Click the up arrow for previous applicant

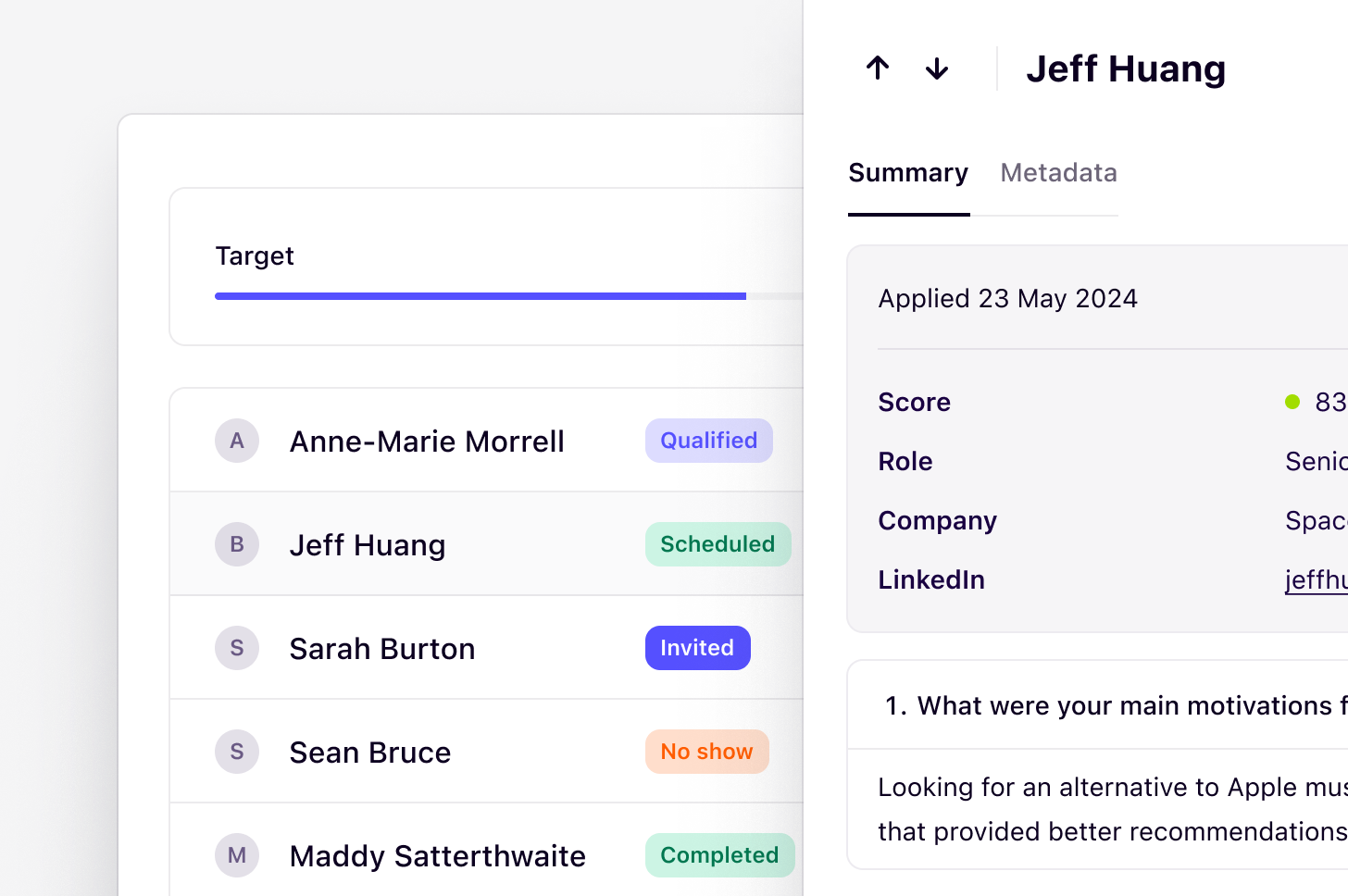(878, 68)
